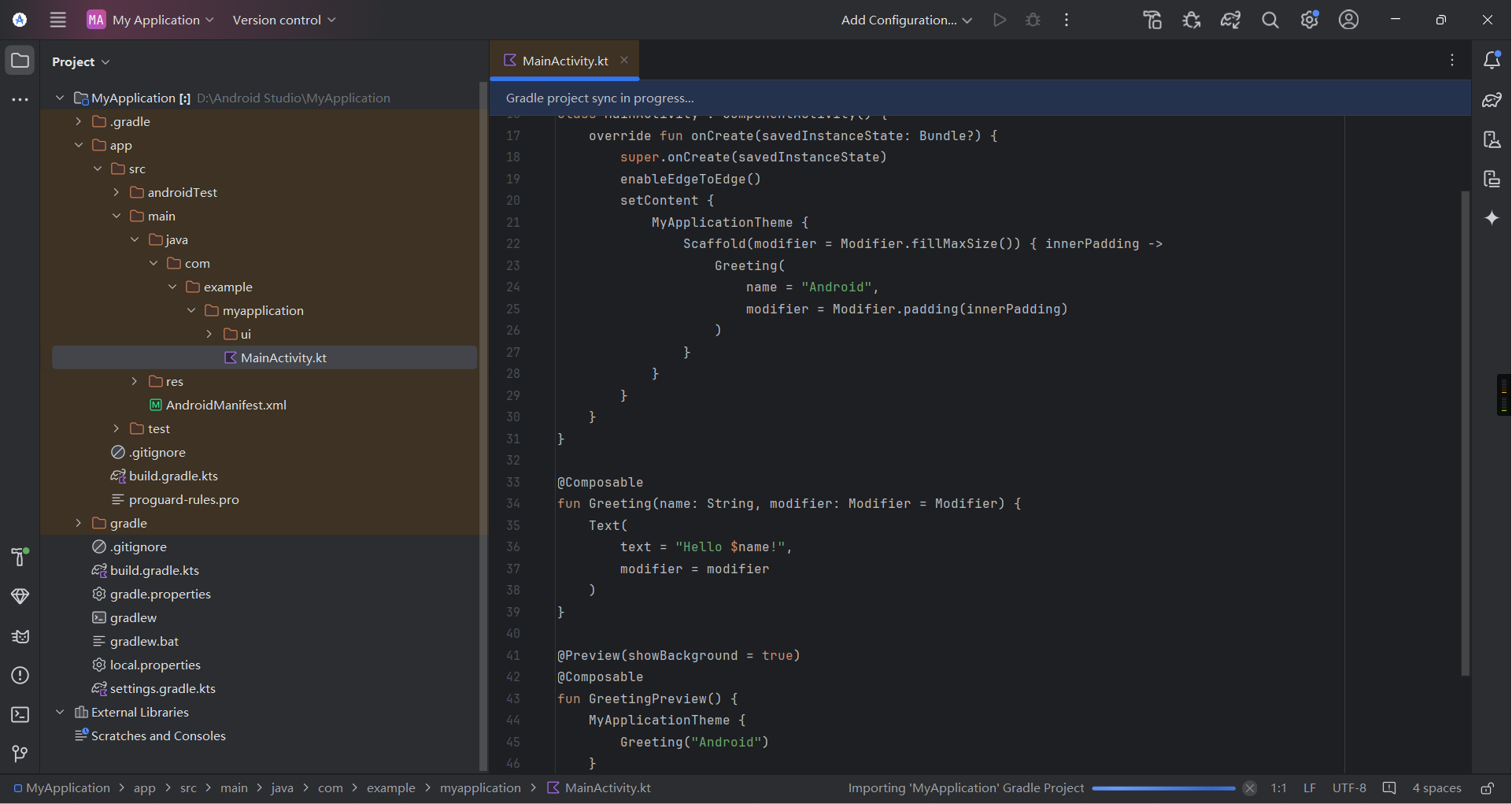Click myapplication breadcrumb segment
Screen dimensions: 1512x804
(480, 788)
